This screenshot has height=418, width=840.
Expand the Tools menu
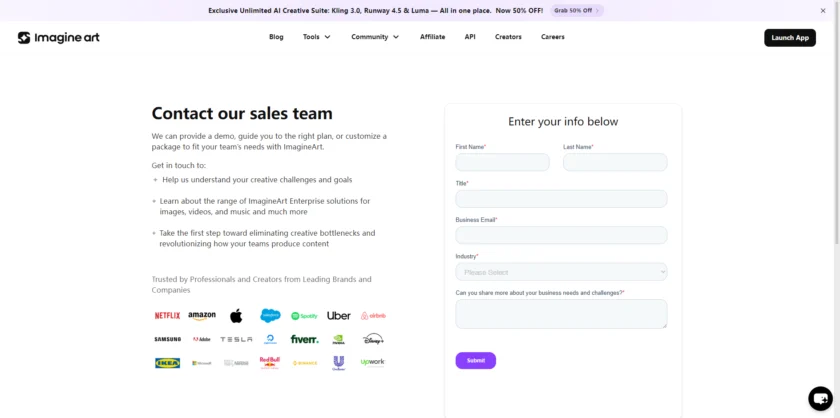click(316, 37)
